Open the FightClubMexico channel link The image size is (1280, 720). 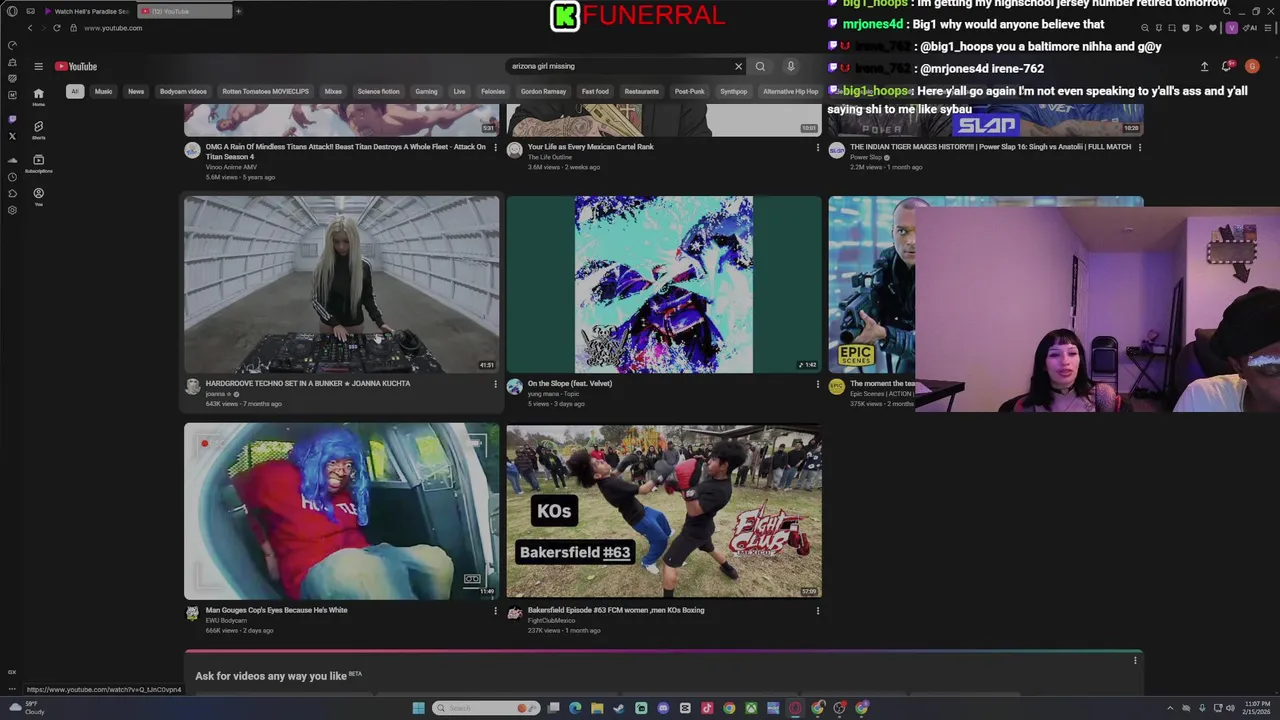coord(551,620)
